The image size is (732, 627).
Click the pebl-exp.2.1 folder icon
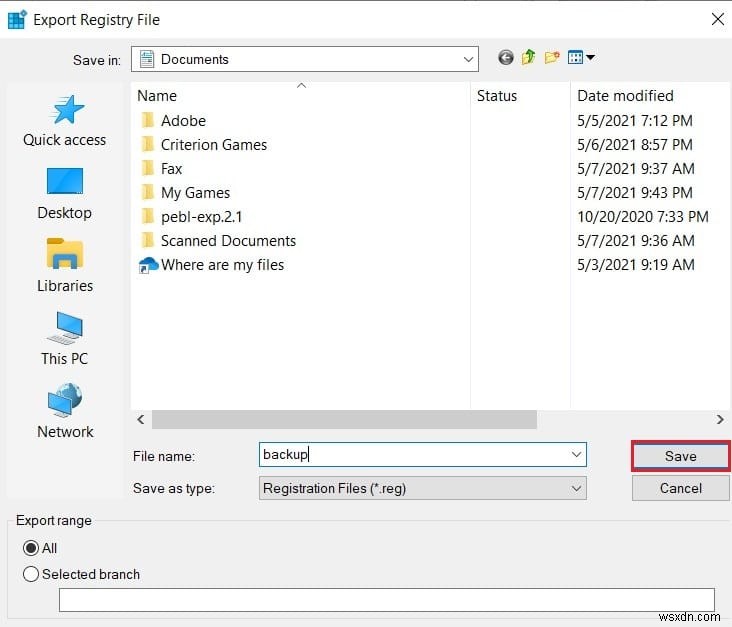click(148, 217)
